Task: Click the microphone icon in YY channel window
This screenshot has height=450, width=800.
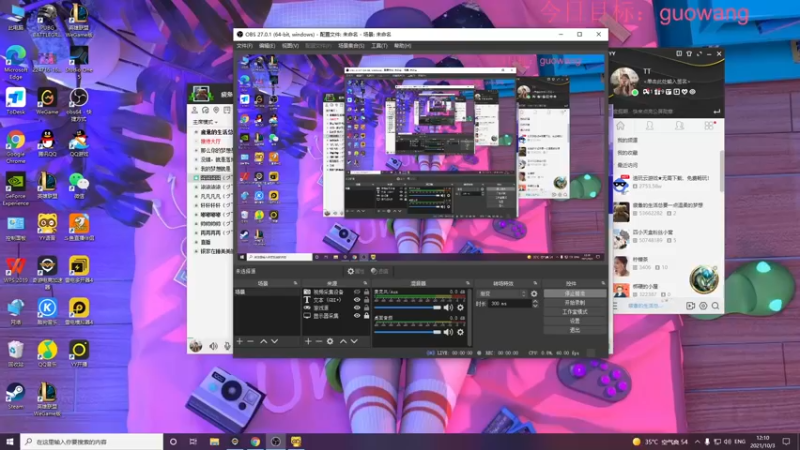Action: coord(227,346)
